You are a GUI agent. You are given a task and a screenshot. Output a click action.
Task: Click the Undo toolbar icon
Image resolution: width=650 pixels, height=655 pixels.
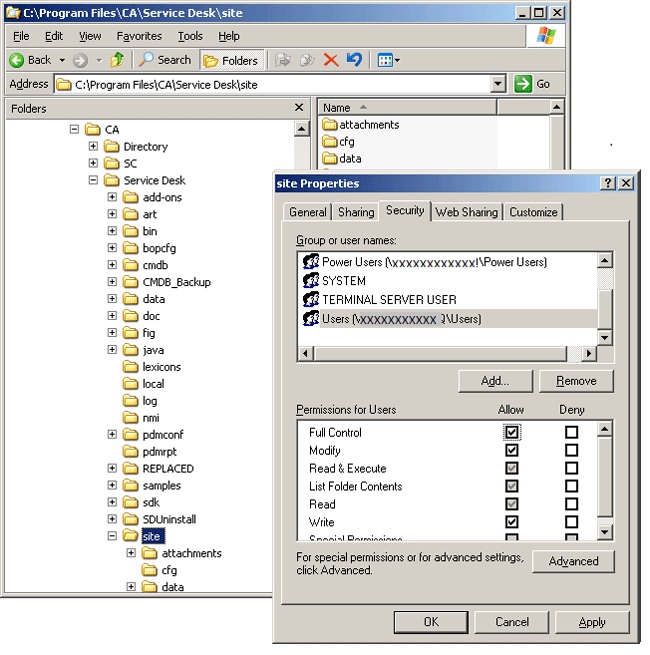pyautogui.click(x=353, y=60)
